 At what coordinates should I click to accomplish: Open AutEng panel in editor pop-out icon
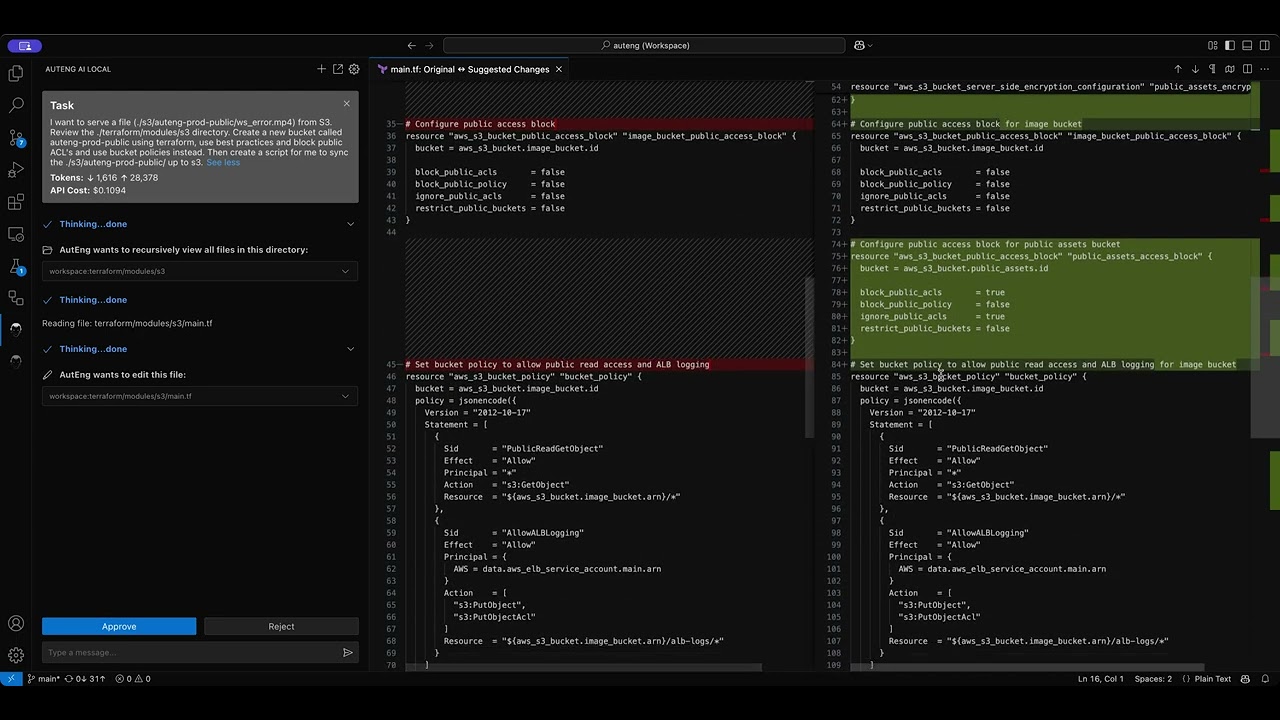(337, 69)
